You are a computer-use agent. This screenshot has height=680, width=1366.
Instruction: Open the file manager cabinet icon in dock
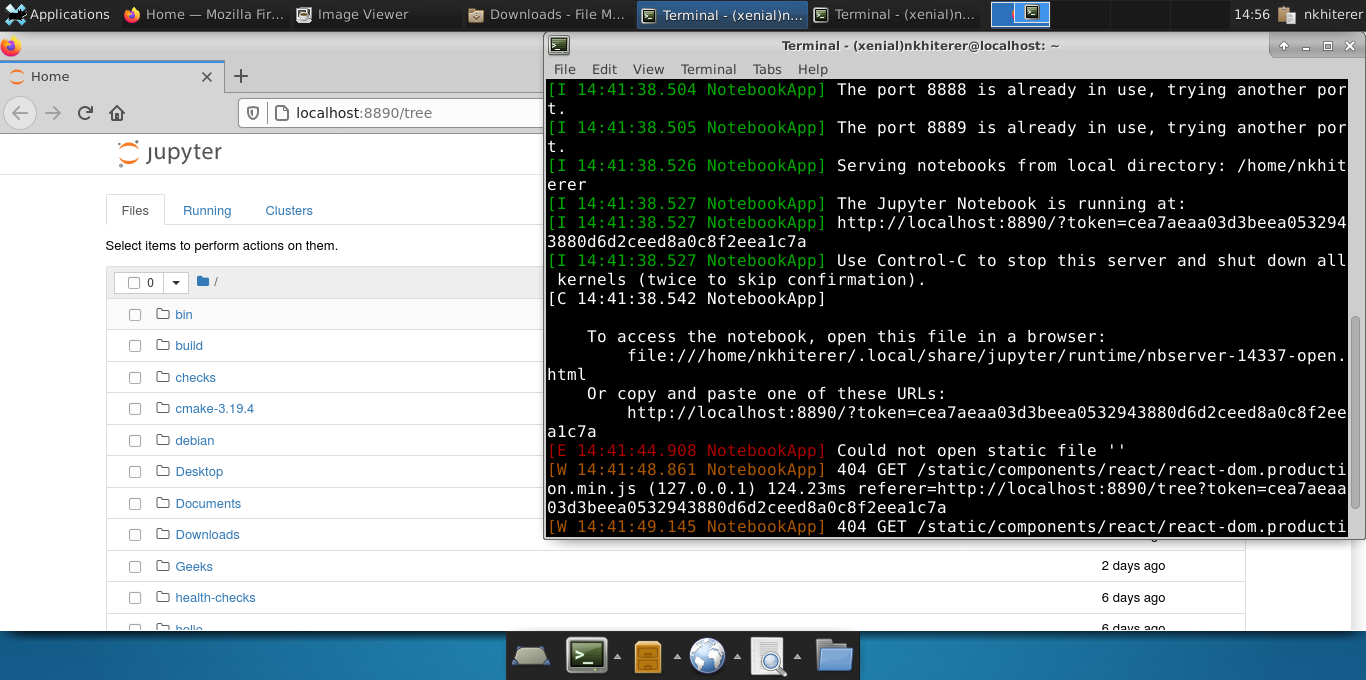(x=648, y=656)
